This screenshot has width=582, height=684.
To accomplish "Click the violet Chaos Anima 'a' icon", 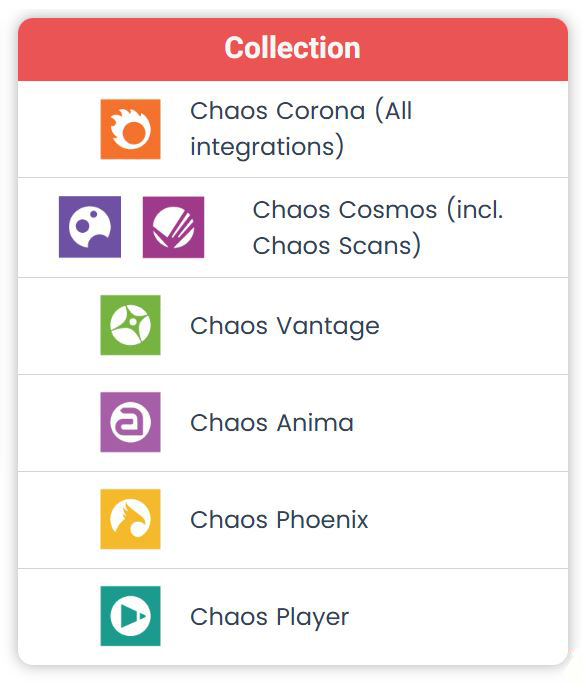I will [x=130, y=422].
